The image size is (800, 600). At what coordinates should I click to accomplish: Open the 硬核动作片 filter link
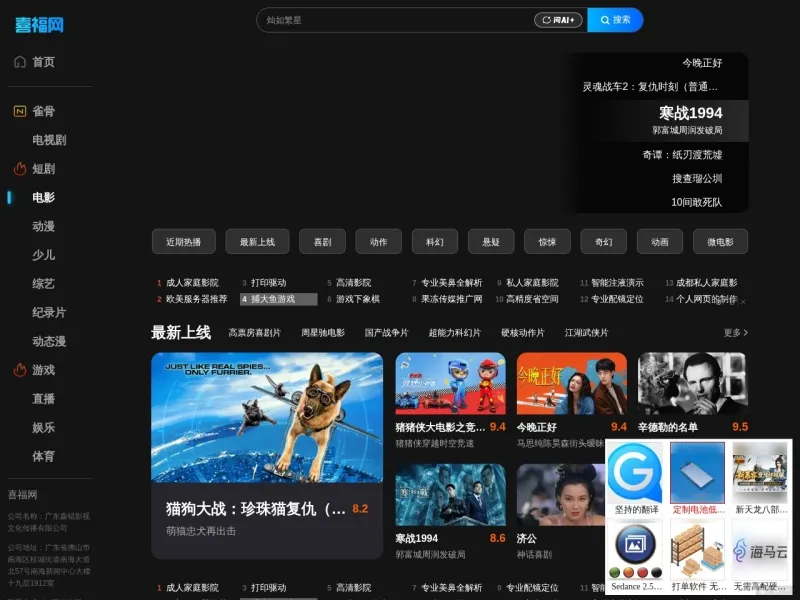522,333
